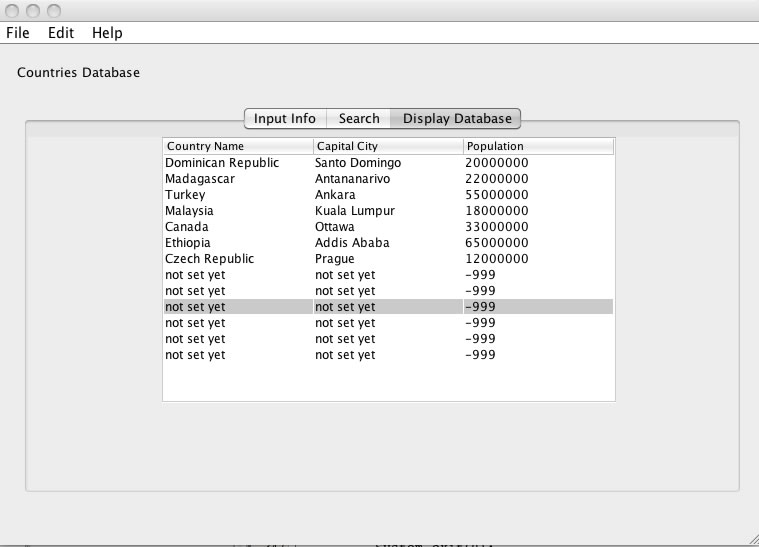759x547 pixels.
Task: Open the File menu
Action: click(x=18, y=33)
